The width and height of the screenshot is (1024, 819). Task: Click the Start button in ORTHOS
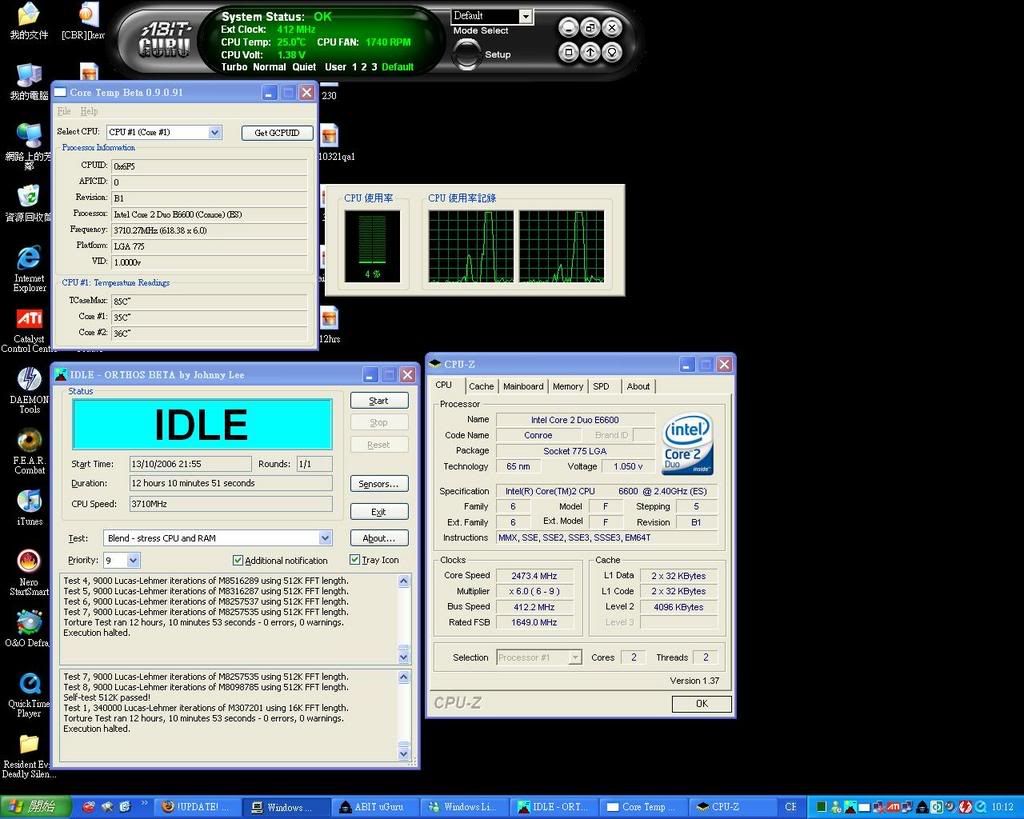pyautogui.click(x=379, y=400)
